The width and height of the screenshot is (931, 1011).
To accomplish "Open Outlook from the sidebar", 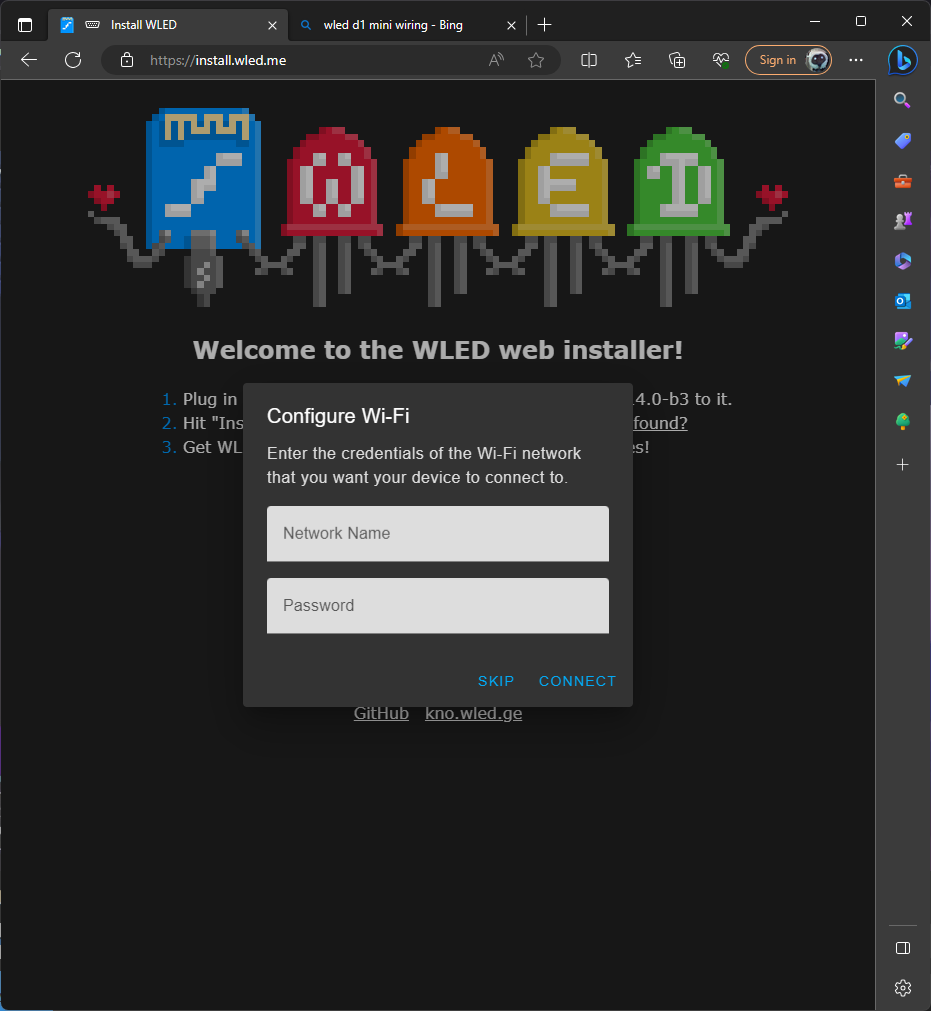I will pyautogui.click(x=902, y=300).
